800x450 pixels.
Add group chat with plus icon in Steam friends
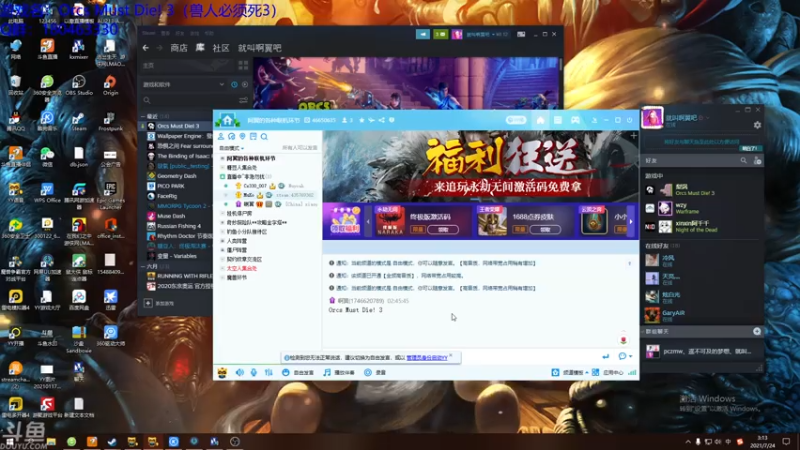click(757, 332)
